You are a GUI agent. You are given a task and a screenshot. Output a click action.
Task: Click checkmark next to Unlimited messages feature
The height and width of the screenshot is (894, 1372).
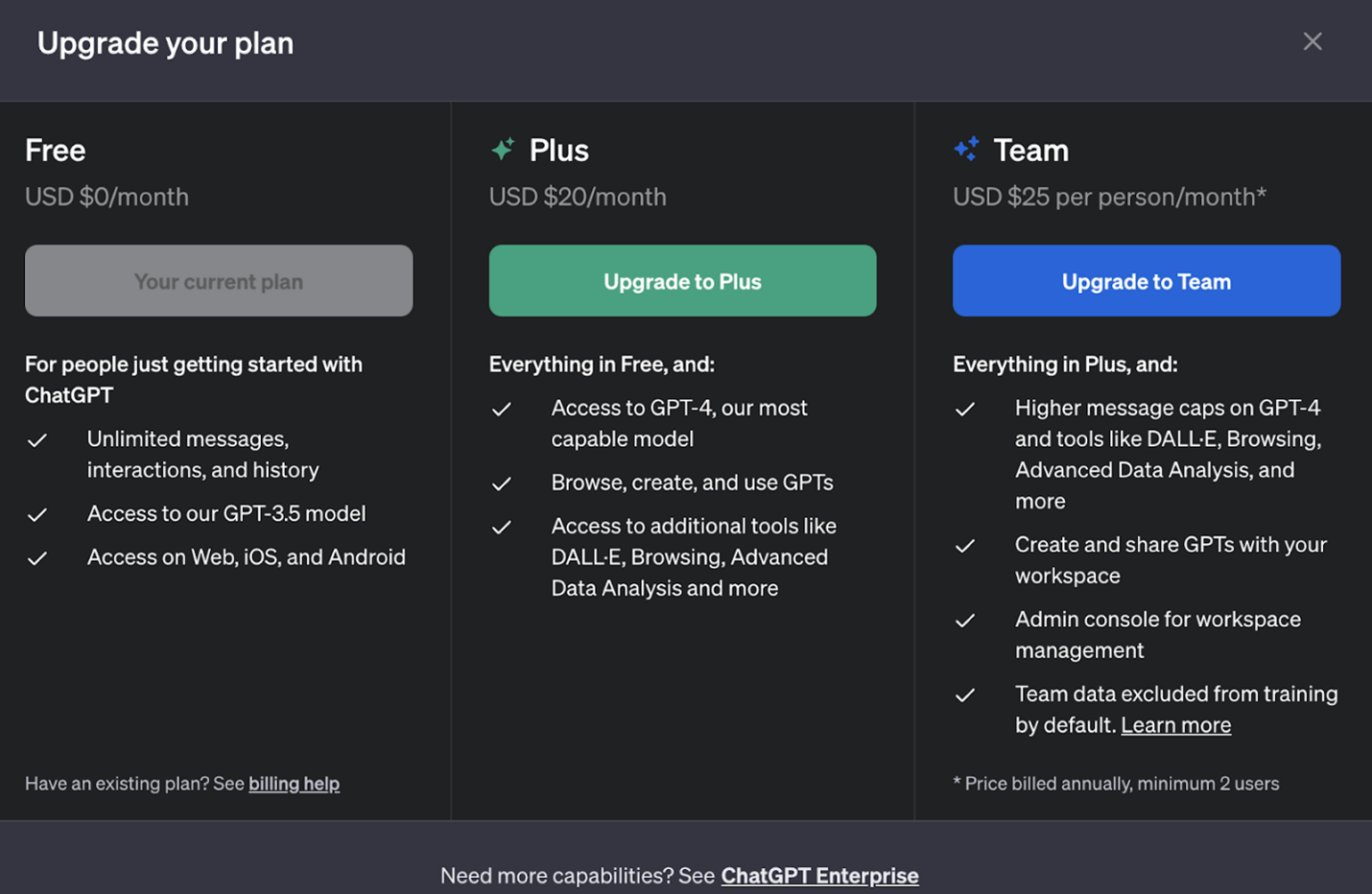click(37, 440)
